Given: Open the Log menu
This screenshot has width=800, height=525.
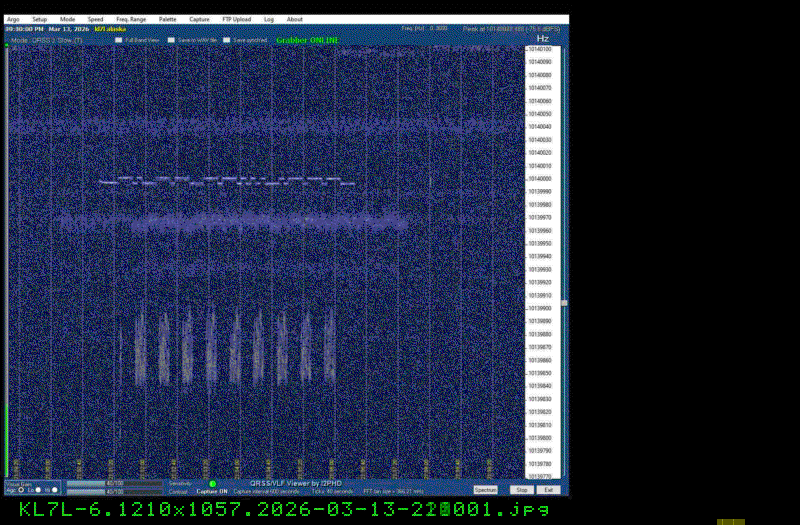Looking at the screenshot, I should [269, 19].
